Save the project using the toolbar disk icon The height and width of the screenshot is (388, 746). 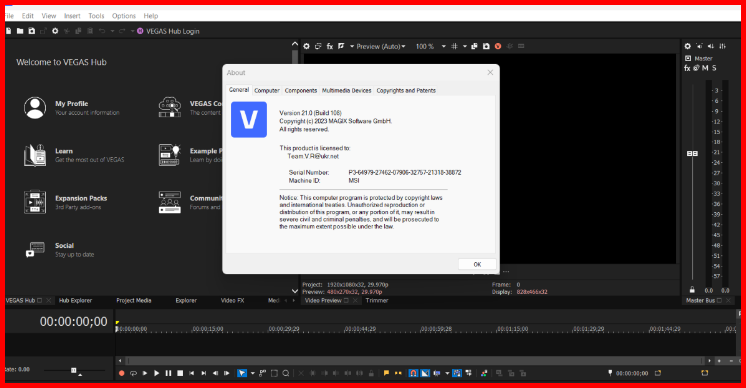tap(32, 31)
